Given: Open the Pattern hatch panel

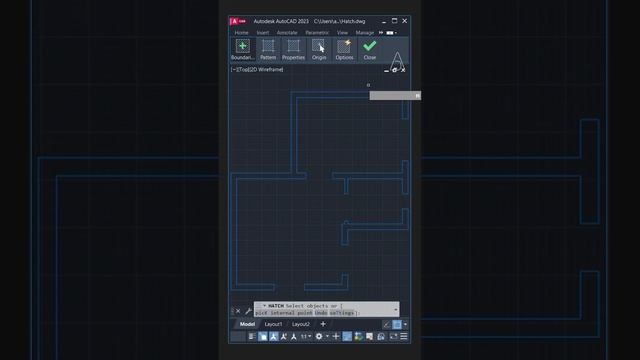Looking at the screenshot, I should (x=268, y=50).
